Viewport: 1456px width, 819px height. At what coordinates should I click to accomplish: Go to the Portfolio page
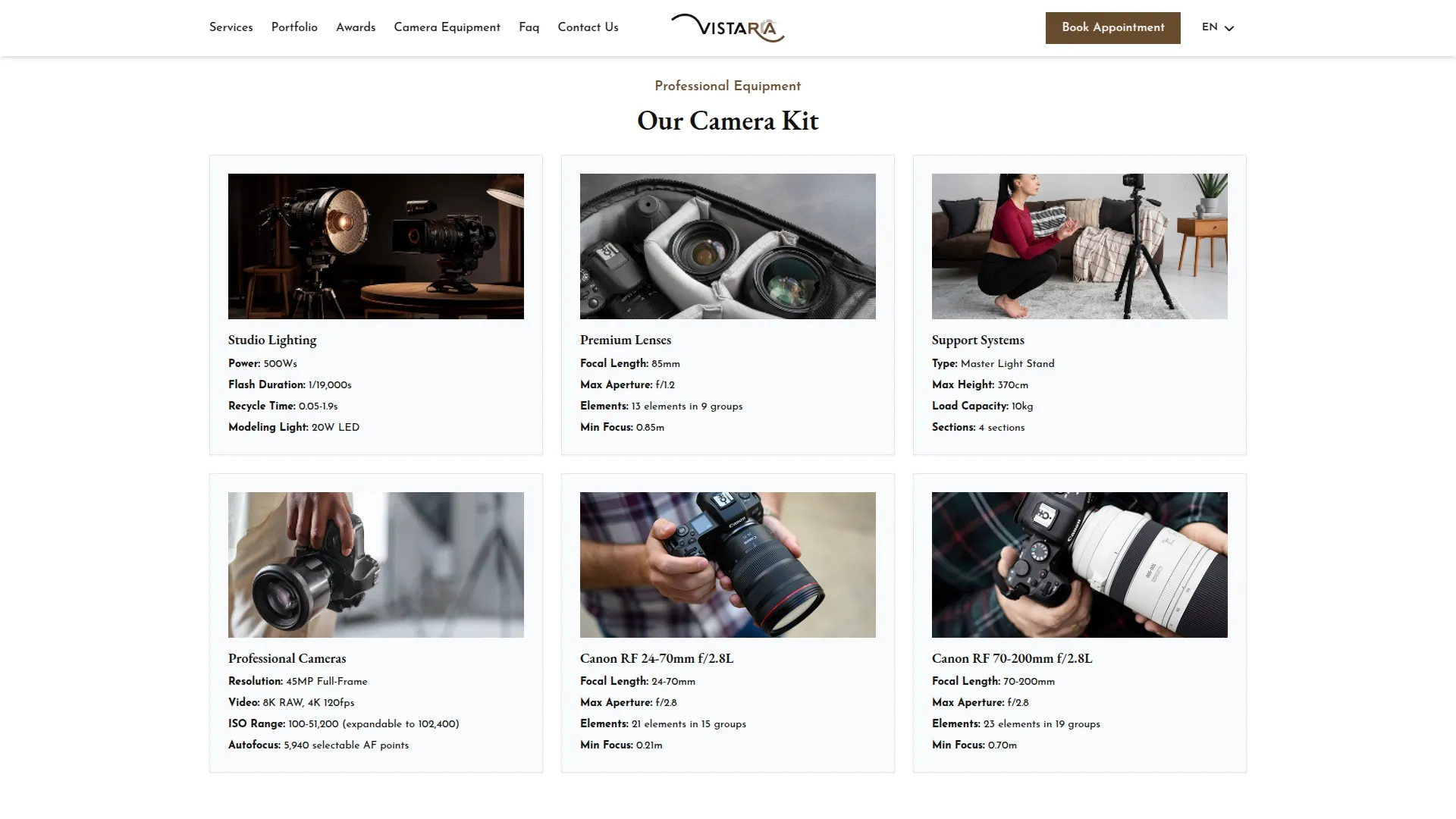click(x=294, y=27)
